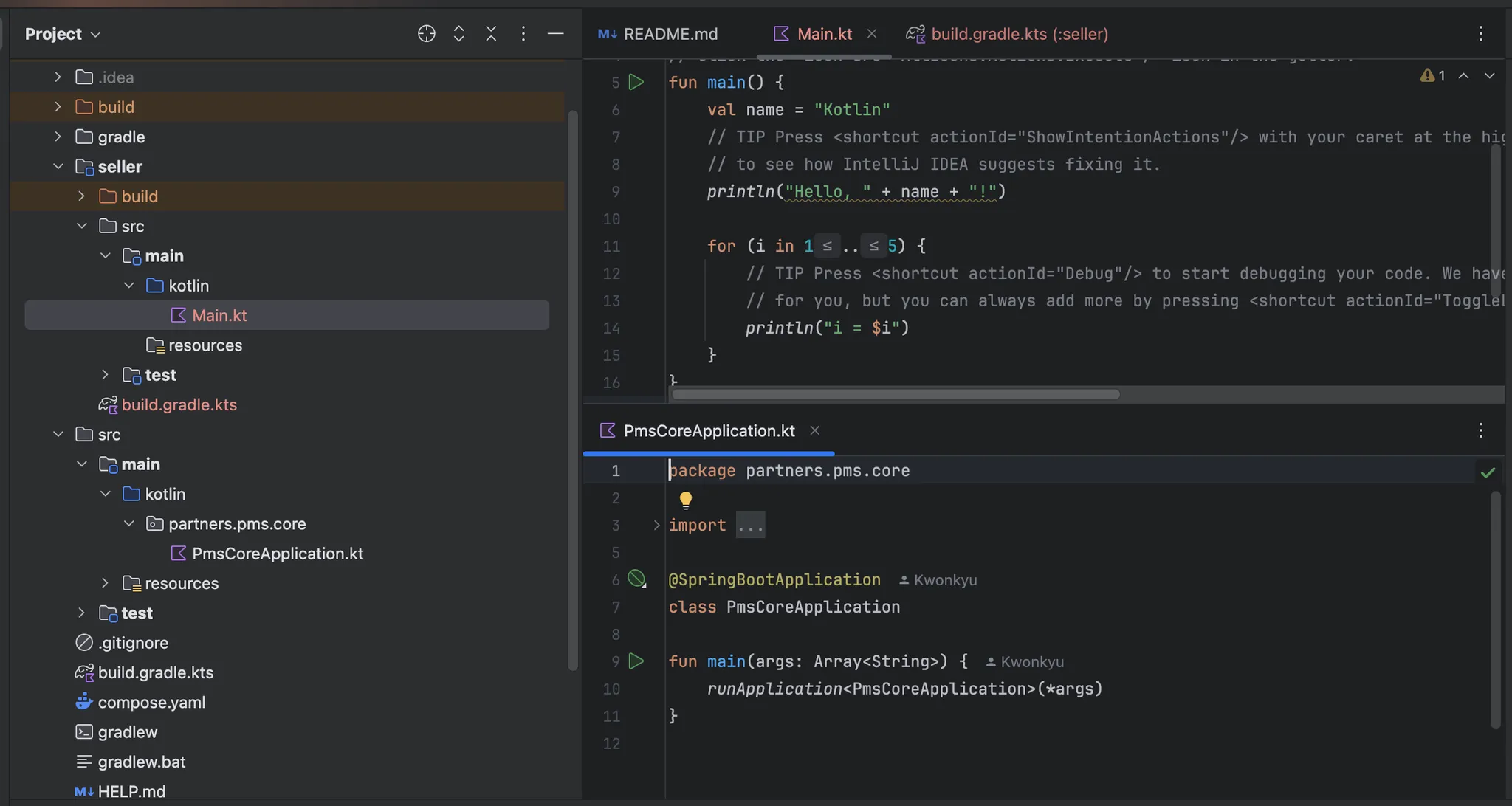The image size is (1512, 806).
Task: Expand the gradle folder
Action: (58, 137)
